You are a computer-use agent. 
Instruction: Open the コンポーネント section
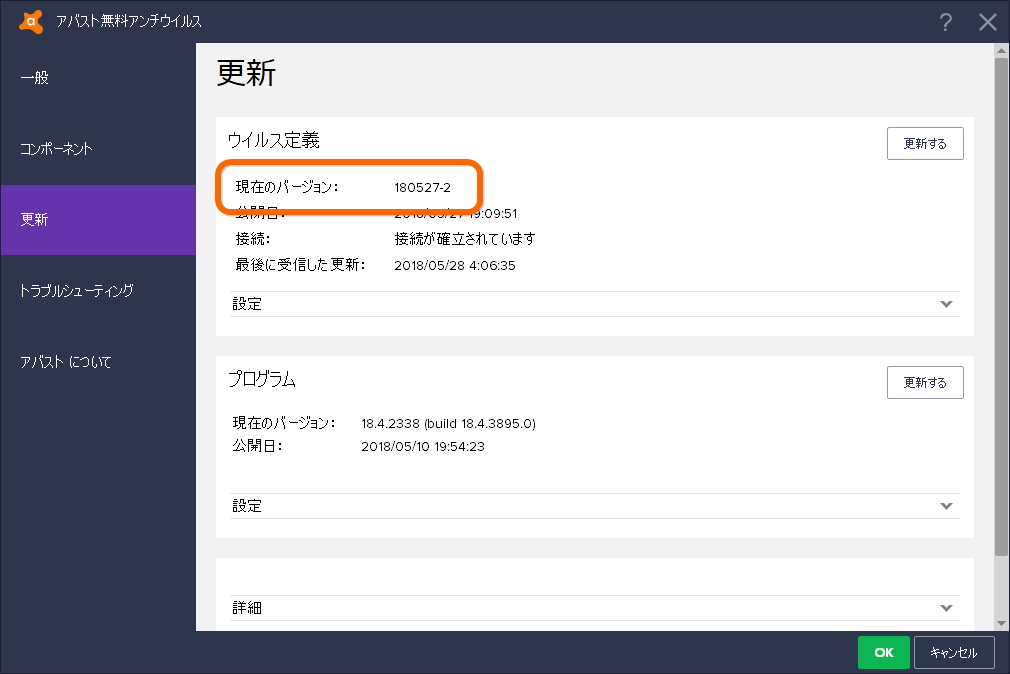click(x=58, y=148)
